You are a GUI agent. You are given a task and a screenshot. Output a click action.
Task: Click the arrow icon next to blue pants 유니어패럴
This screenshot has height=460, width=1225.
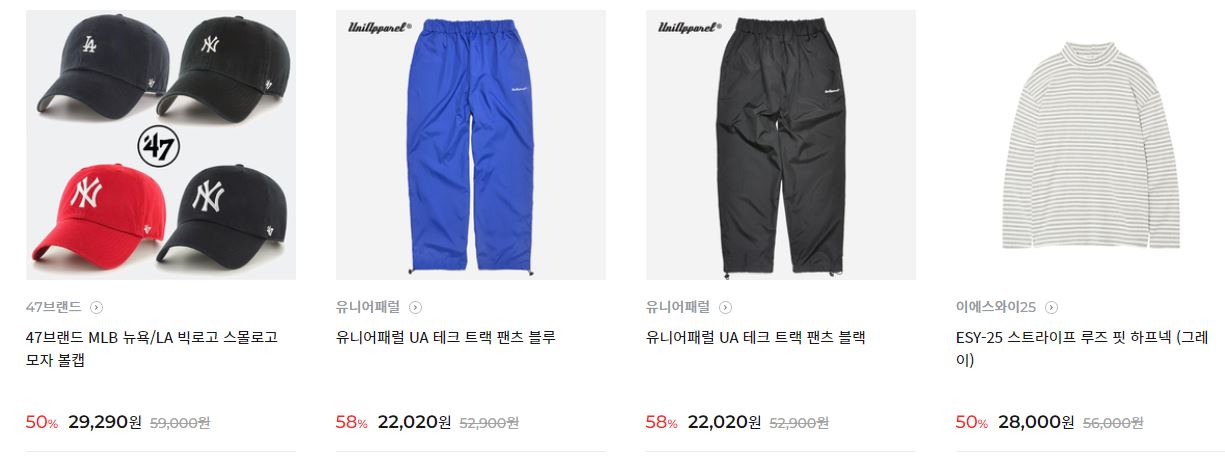tap(416, 307)
